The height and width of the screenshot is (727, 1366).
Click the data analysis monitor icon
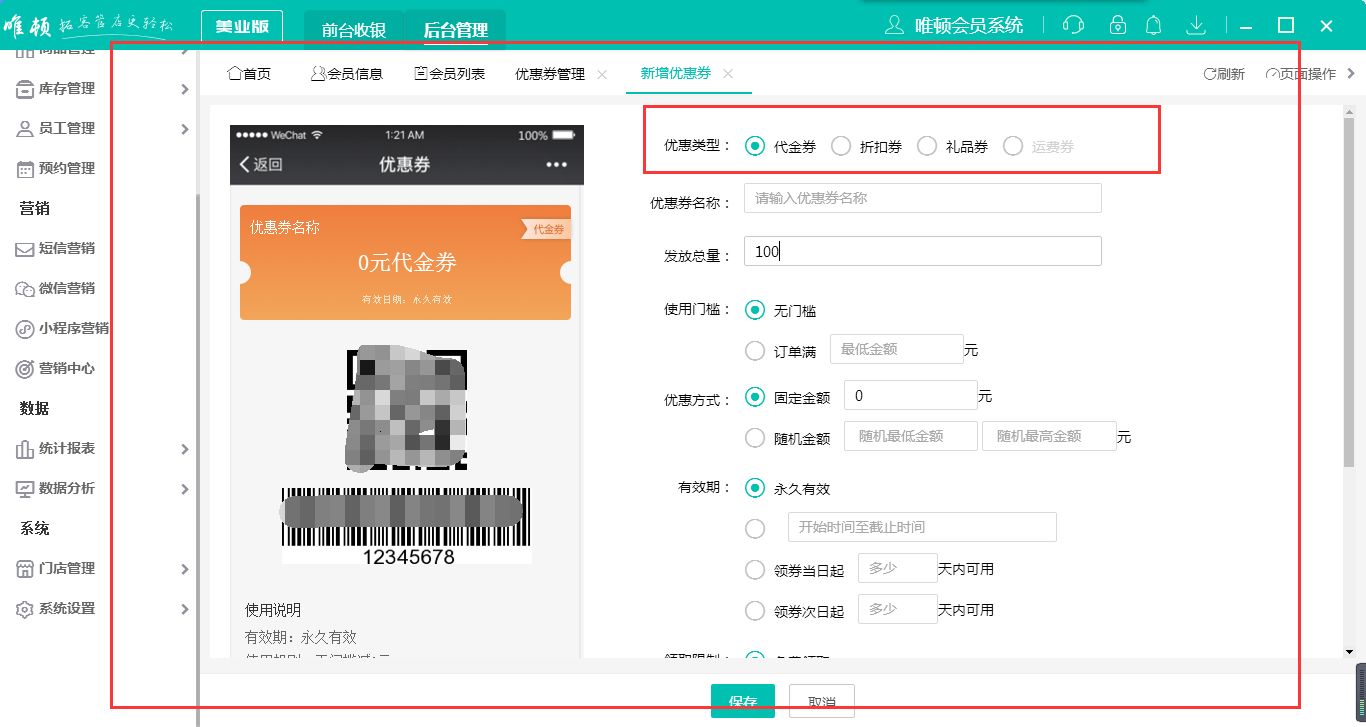tap(25, 489)
